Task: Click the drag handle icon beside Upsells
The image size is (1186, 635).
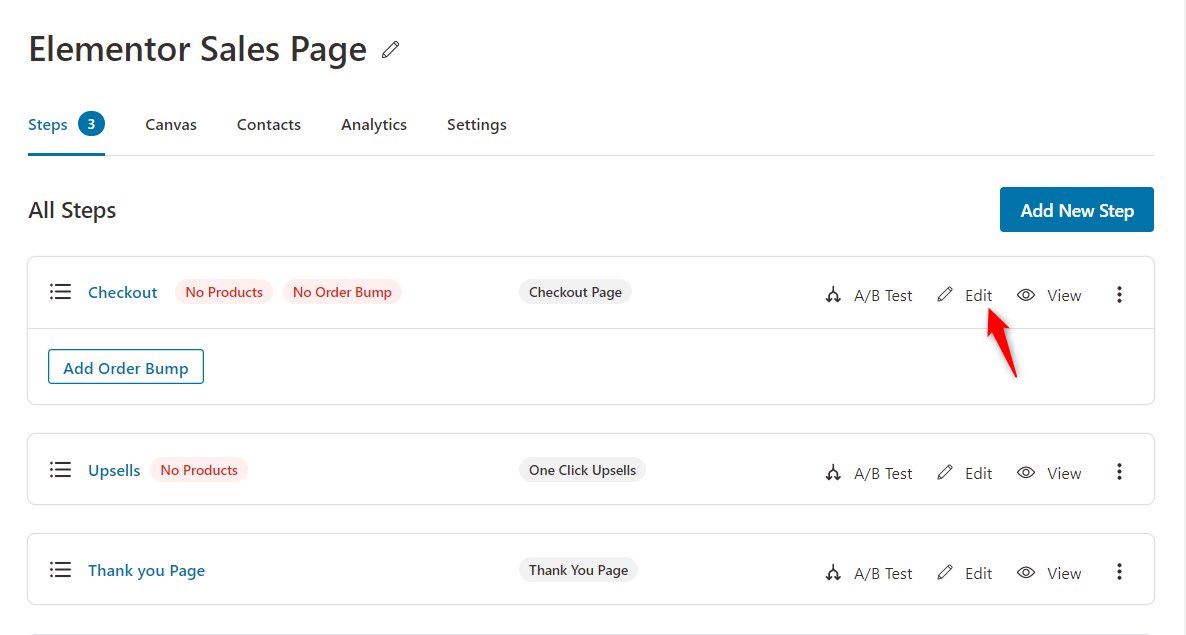Action: click(60, 469)
